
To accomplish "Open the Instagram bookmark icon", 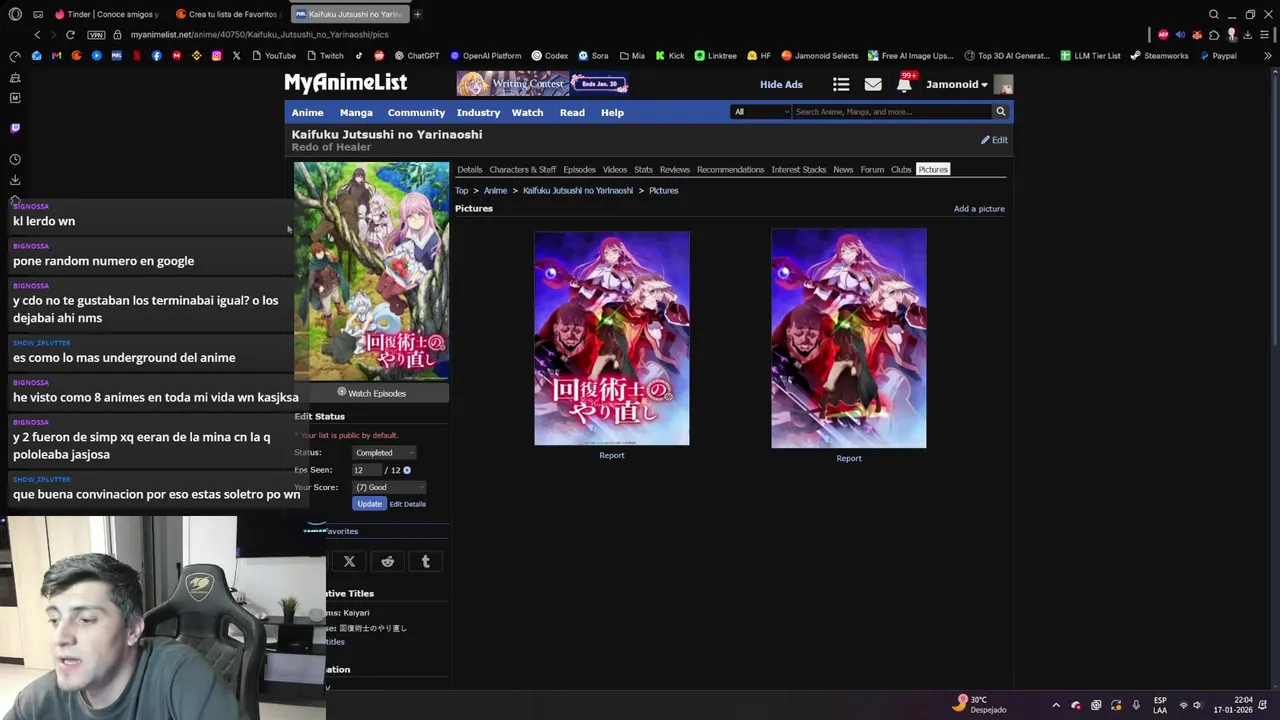I will [216, 56].
